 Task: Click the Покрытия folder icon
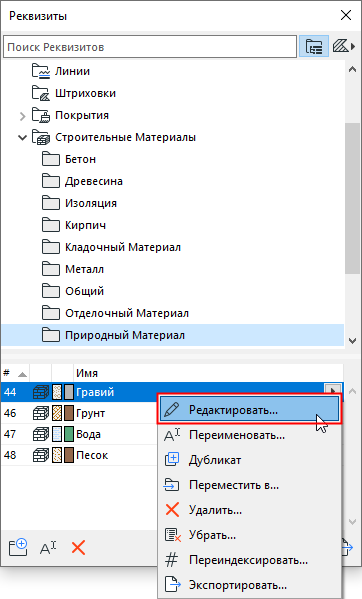pos(41,115)
